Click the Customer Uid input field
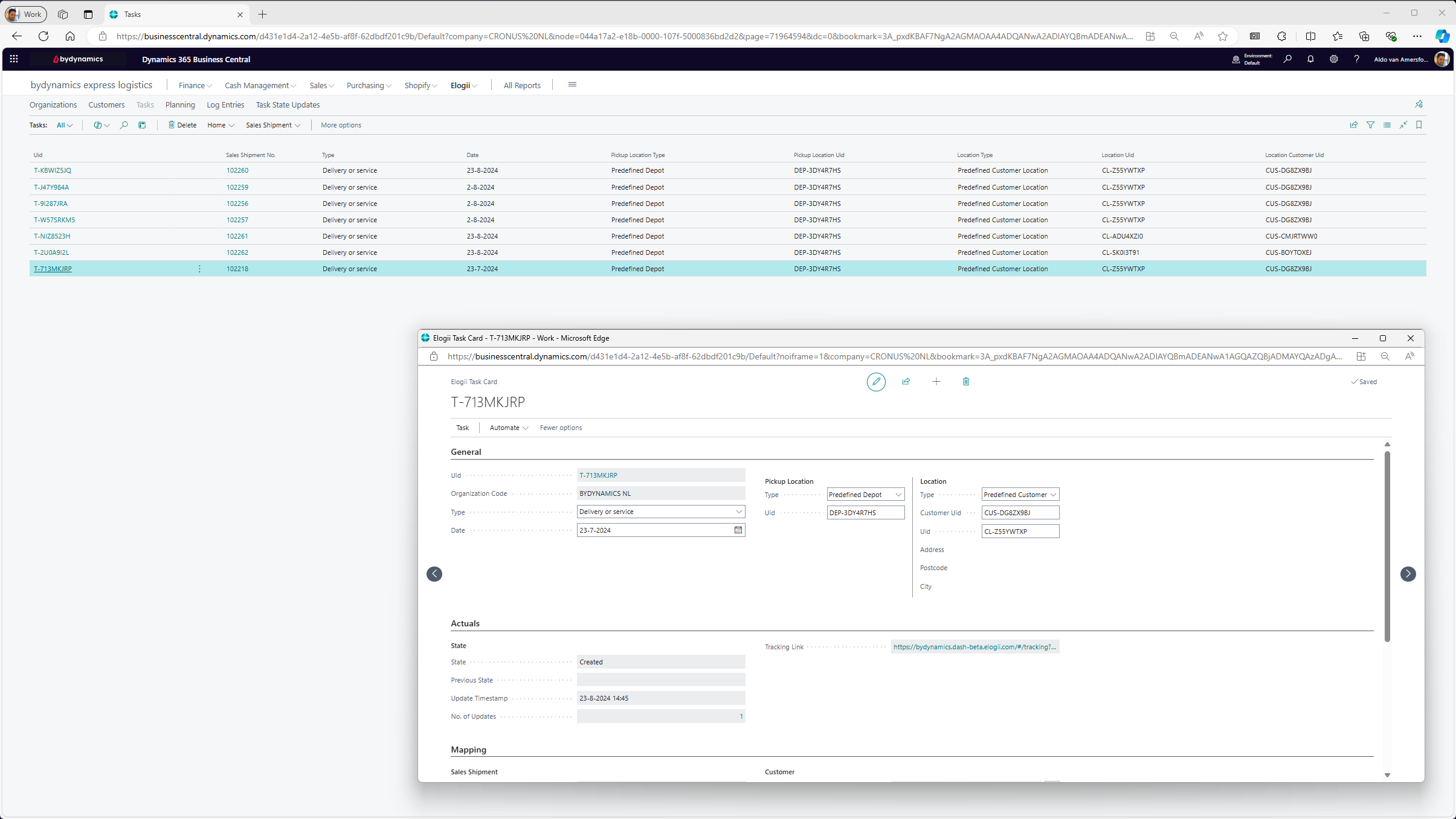Screen dimensions: 1456x819 [x=1019, y=513]
